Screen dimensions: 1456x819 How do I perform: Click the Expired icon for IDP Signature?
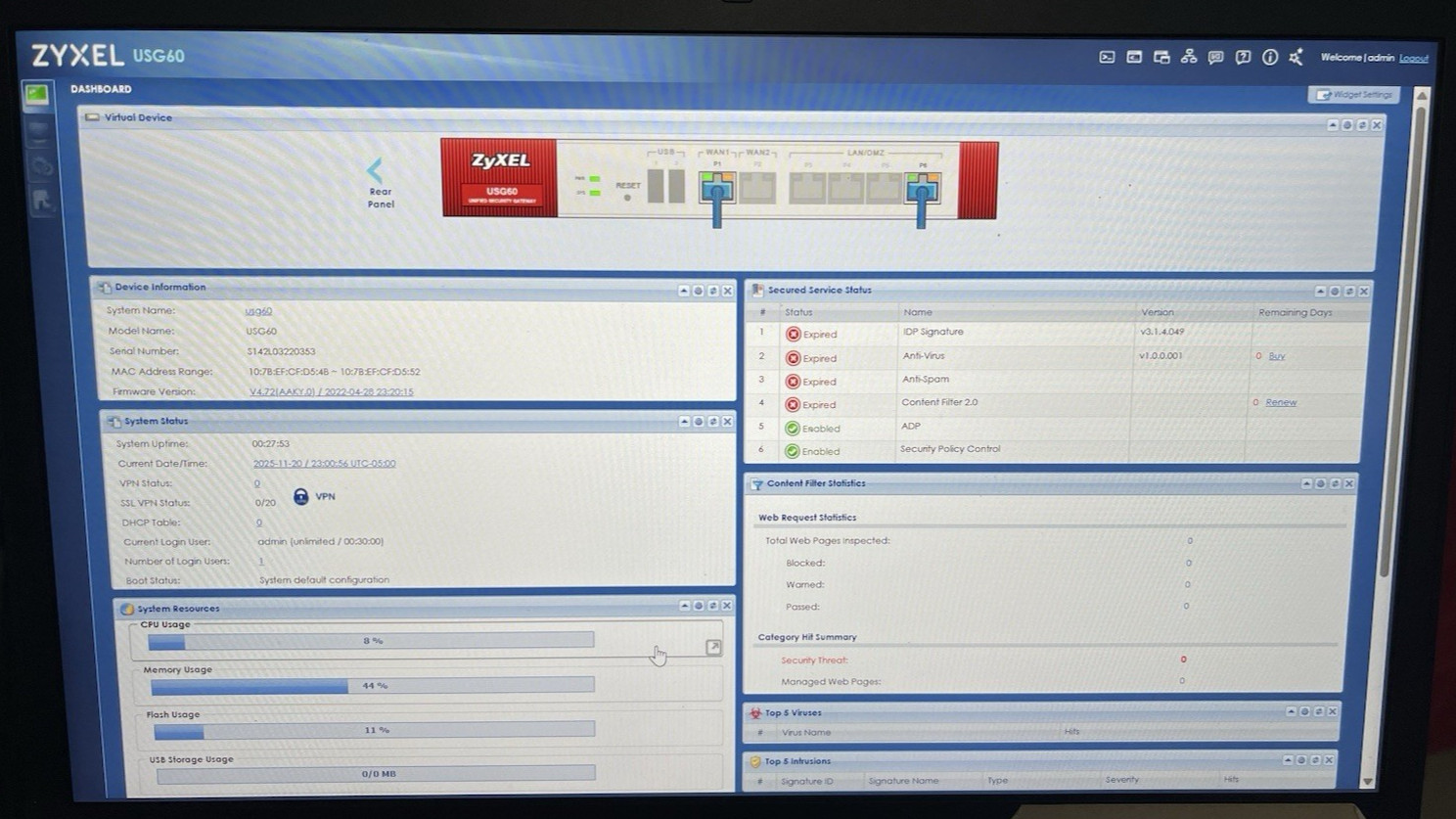tap(794, 335)
